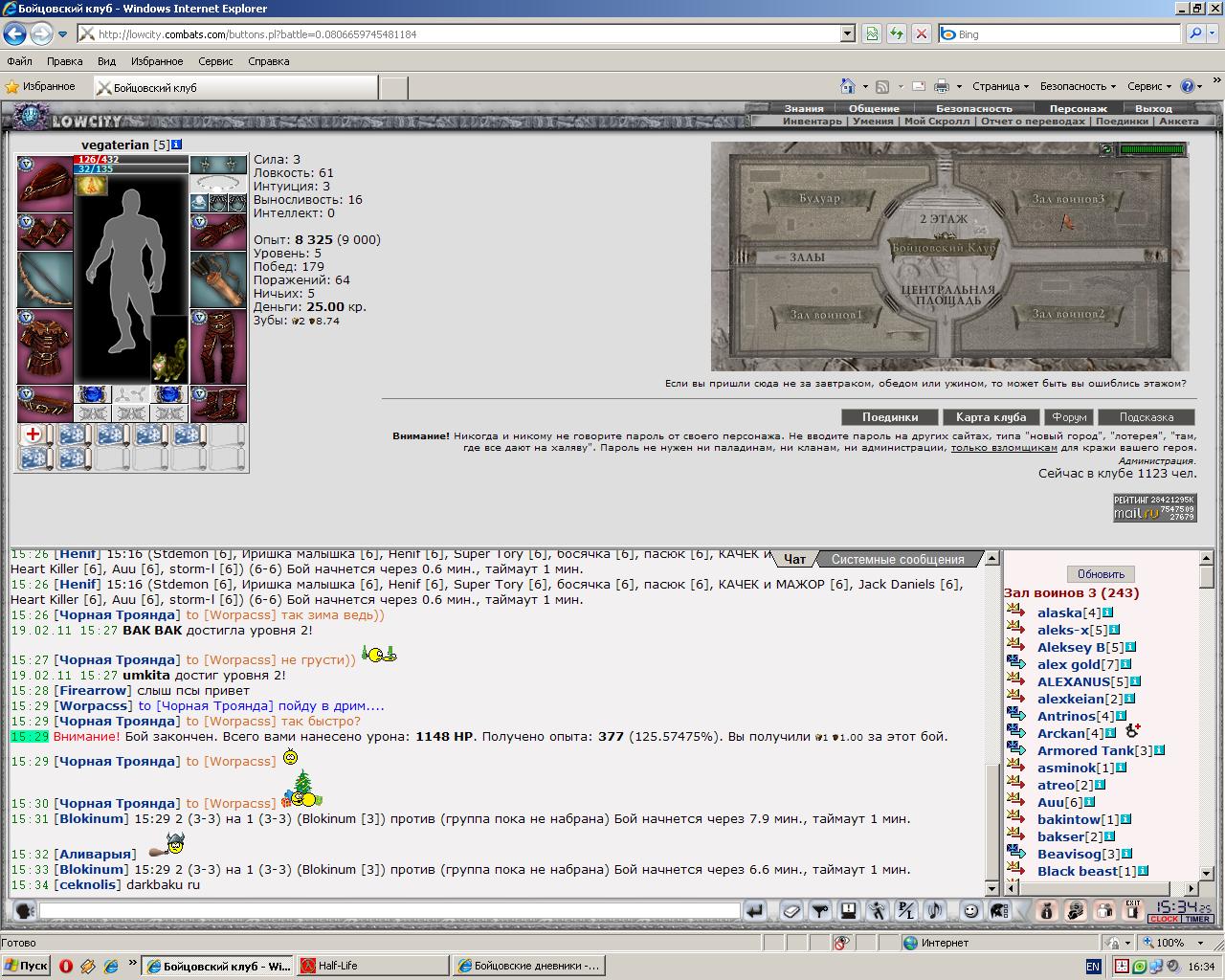1225x980 pixels.
Task: Click the Bing search input box
Action: (1059, 33)
